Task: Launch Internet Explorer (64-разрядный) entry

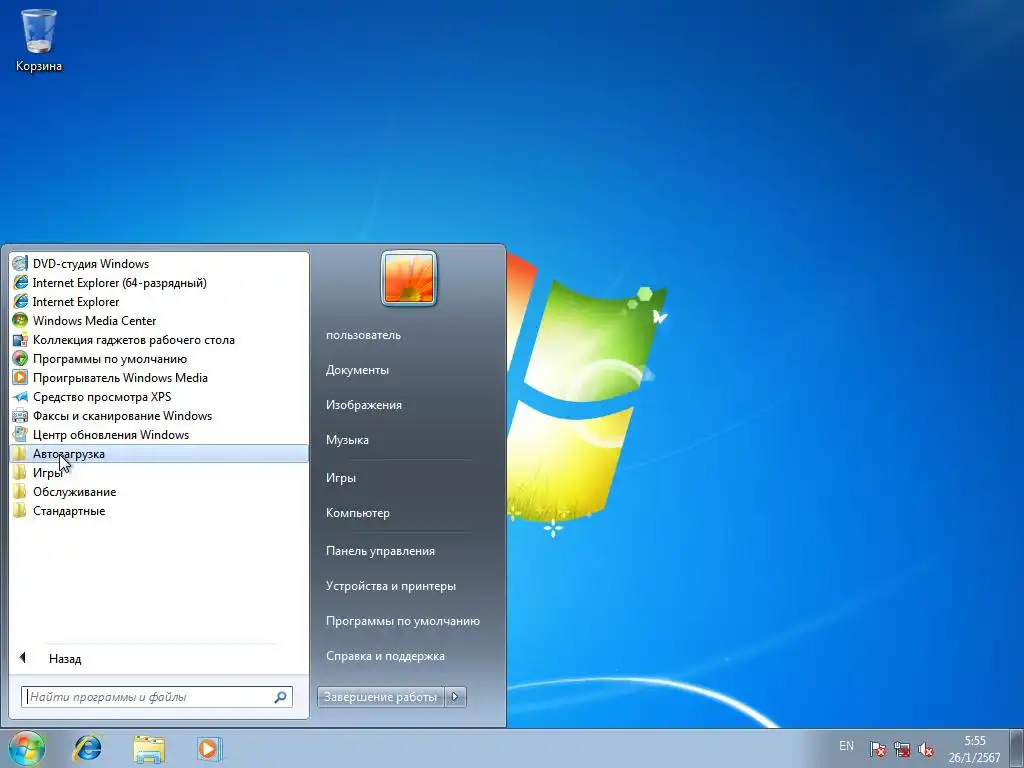Action: coord(159,283)
